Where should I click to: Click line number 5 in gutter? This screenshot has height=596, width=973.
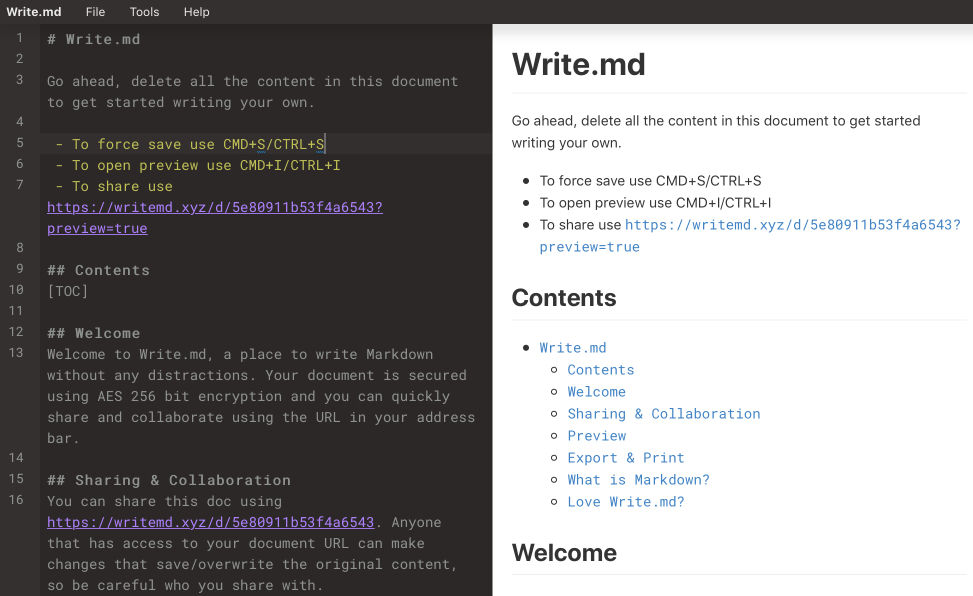pos(19,143)
